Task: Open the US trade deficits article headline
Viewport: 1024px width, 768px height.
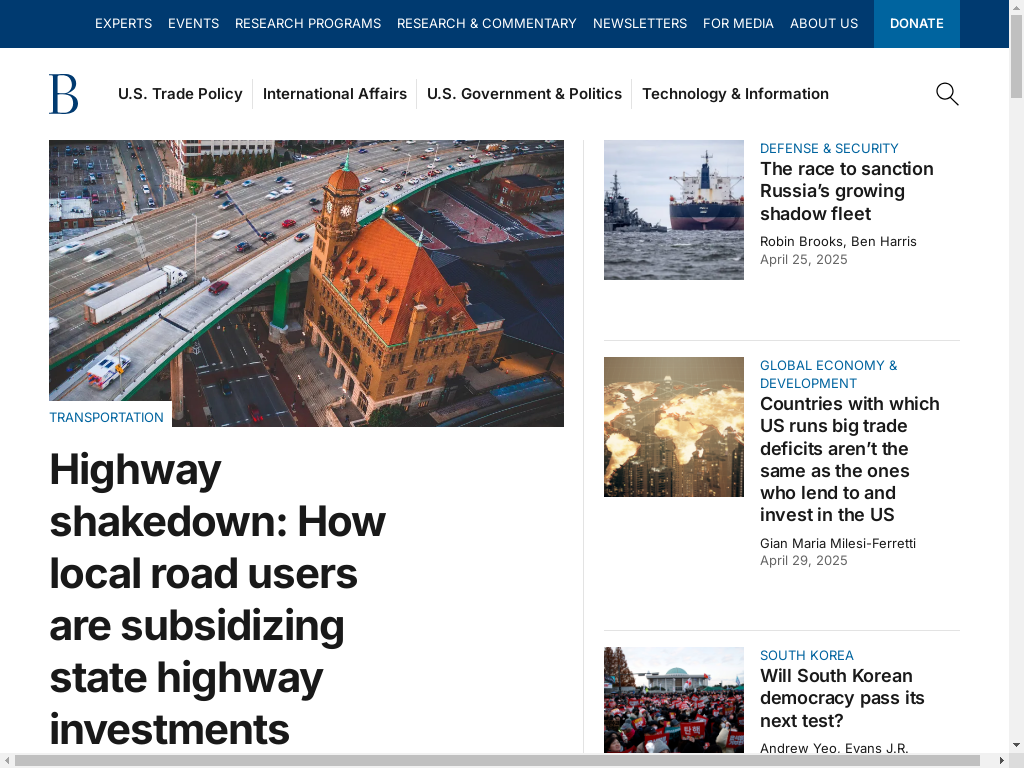Action: click(850, 459)
